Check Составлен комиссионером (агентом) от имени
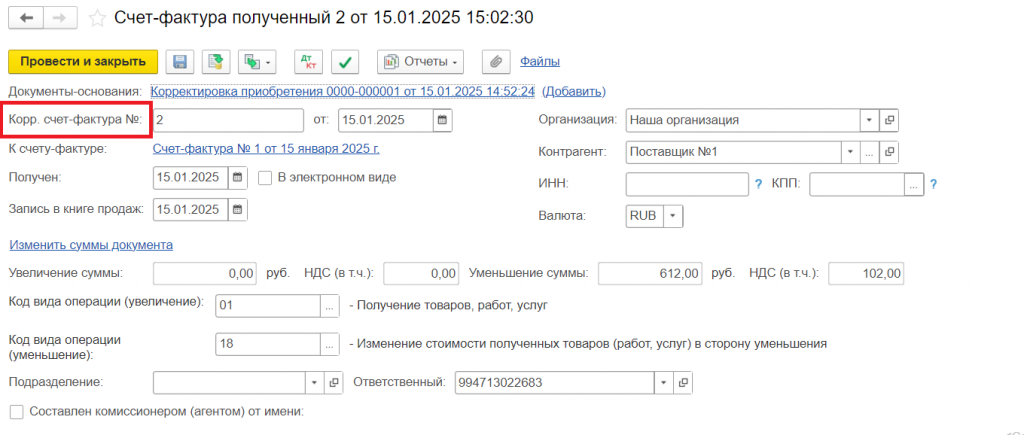The image size is (1024, 435). [16, 411]
